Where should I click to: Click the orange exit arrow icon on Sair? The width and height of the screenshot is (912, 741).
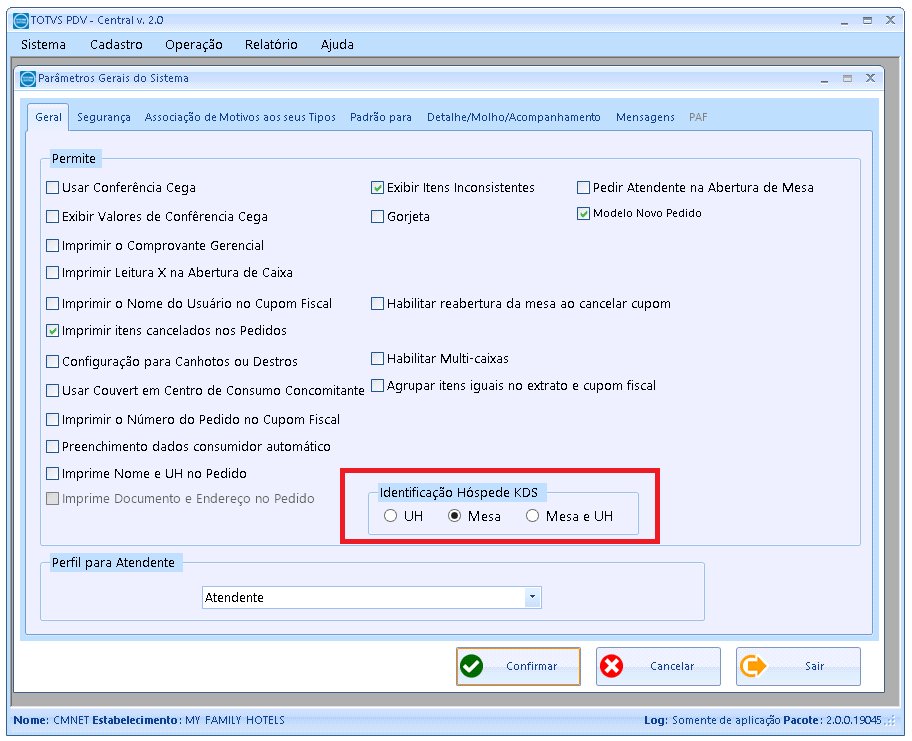pyautogui.click(x=753, y=666)
